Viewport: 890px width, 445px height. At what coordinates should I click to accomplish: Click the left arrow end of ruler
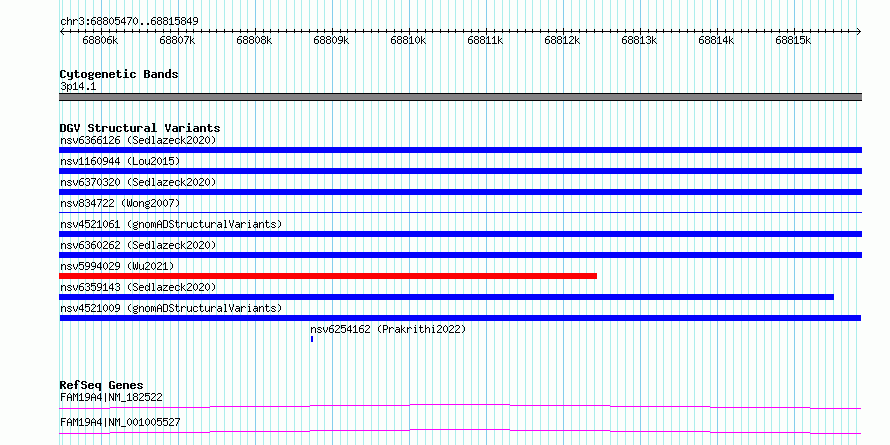point(62,32)
